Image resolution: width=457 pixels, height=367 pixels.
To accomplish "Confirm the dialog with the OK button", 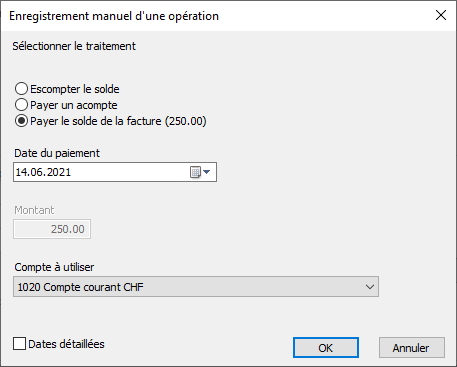I will (x=326, y=348).
